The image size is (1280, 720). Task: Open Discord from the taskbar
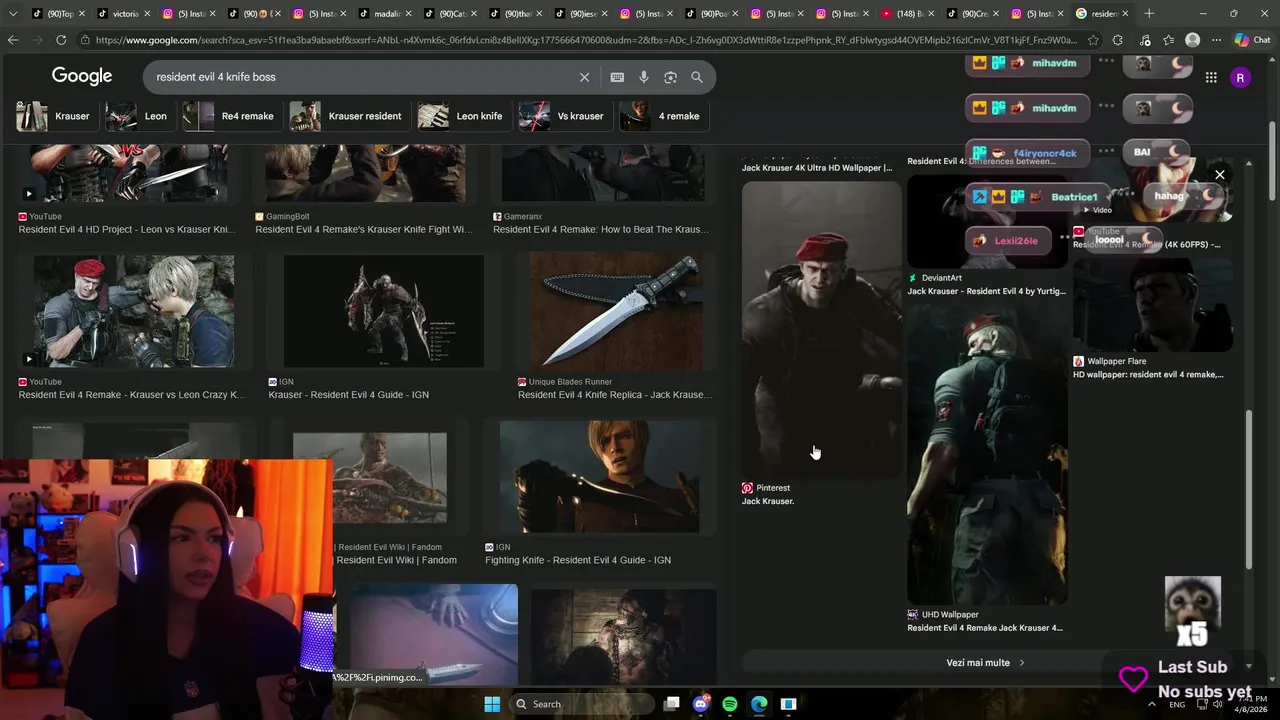pyautogui.click(x=701, y=704)
